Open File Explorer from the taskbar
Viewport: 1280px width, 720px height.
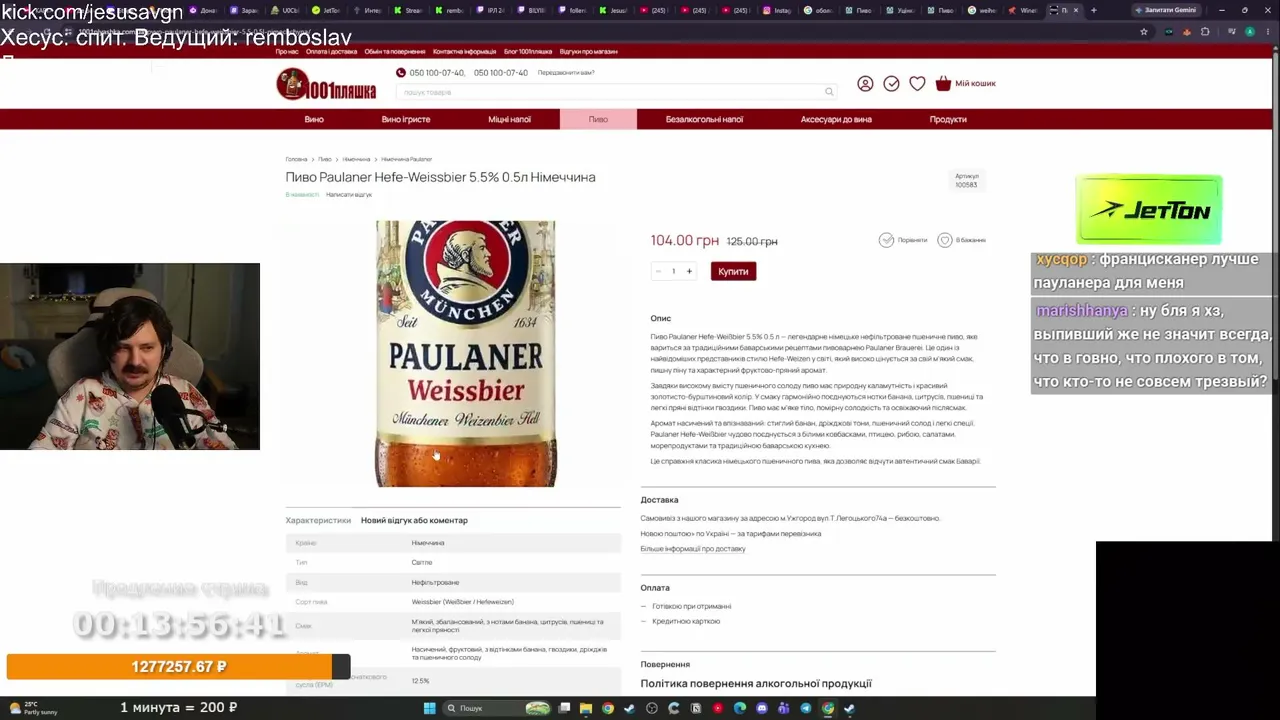(x=586, y=708)
